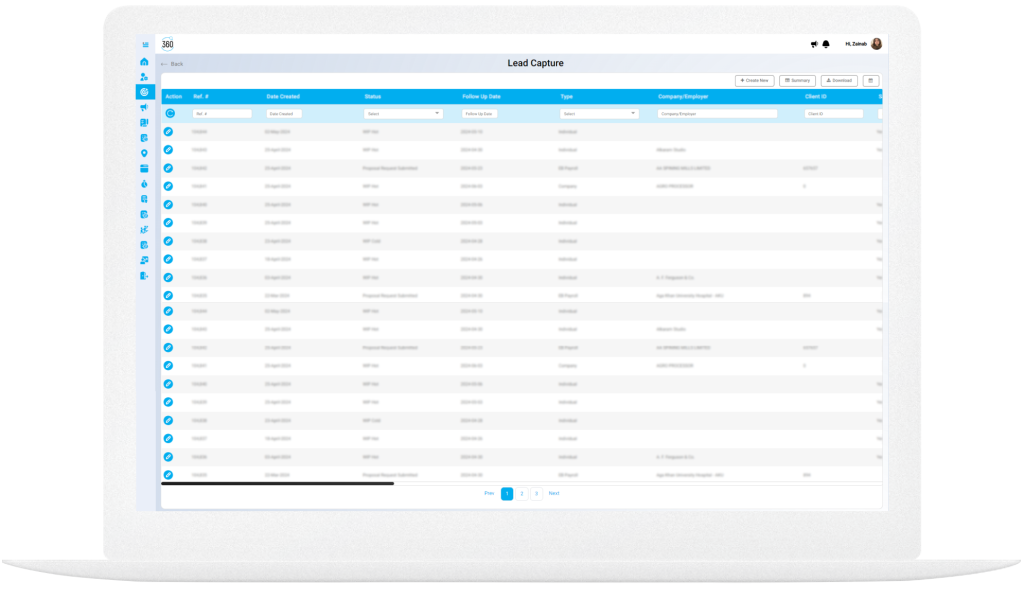Go Back using the arrow link
The width and height of the screenshot is (1024, 599).
click(x=172, y=64)
